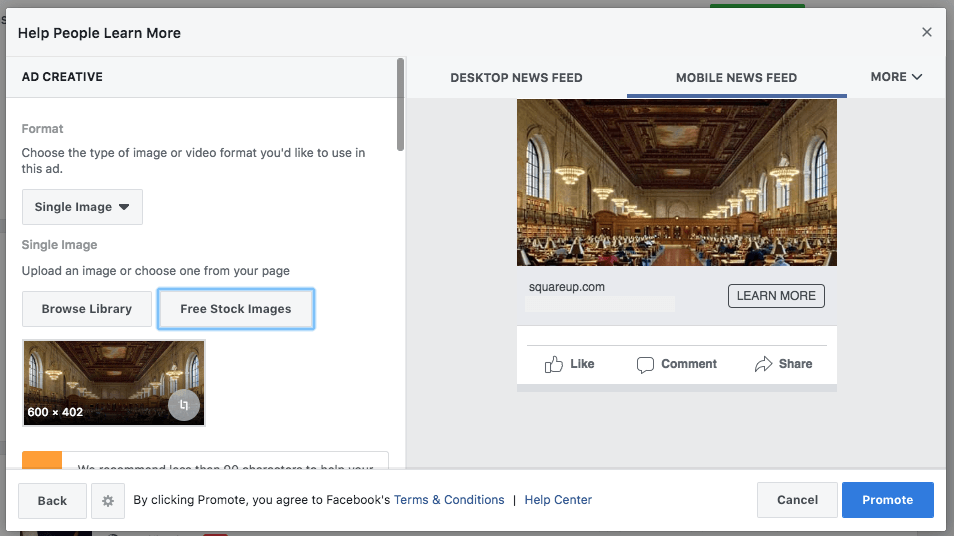Click the Browse Library button

(86, 309)
